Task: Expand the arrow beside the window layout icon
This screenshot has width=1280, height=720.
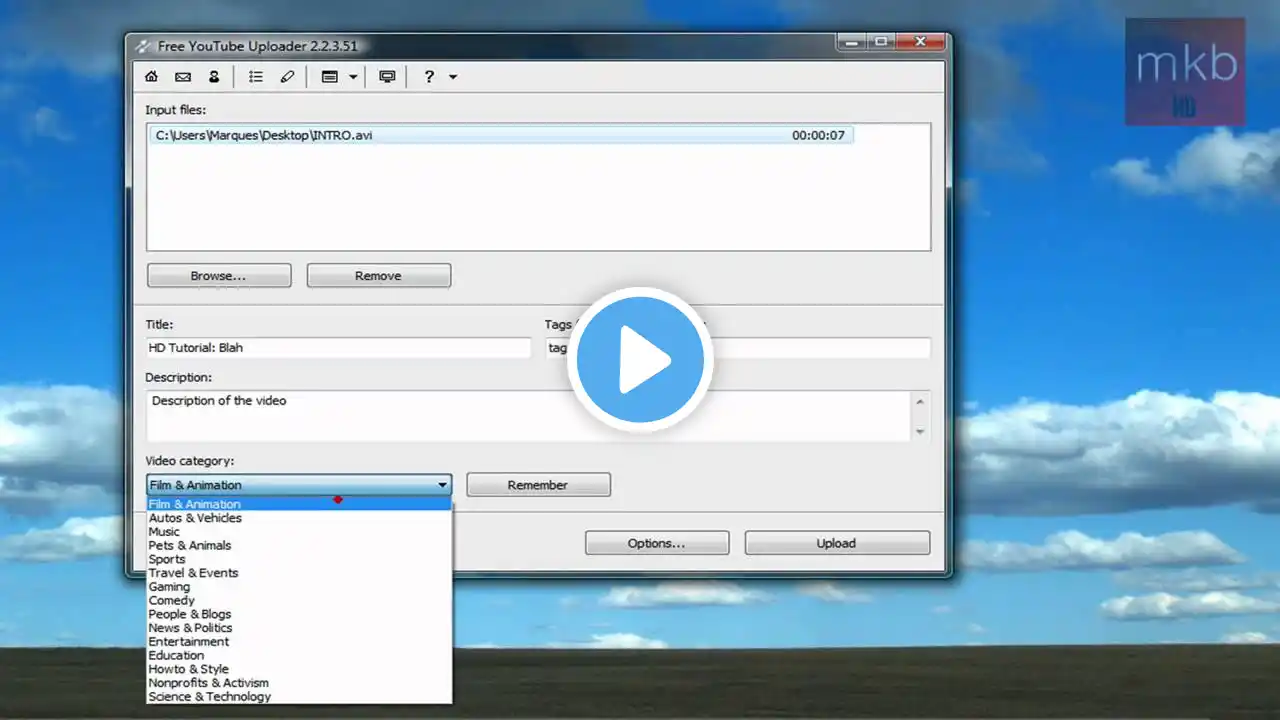Action: tap(354, 77)
